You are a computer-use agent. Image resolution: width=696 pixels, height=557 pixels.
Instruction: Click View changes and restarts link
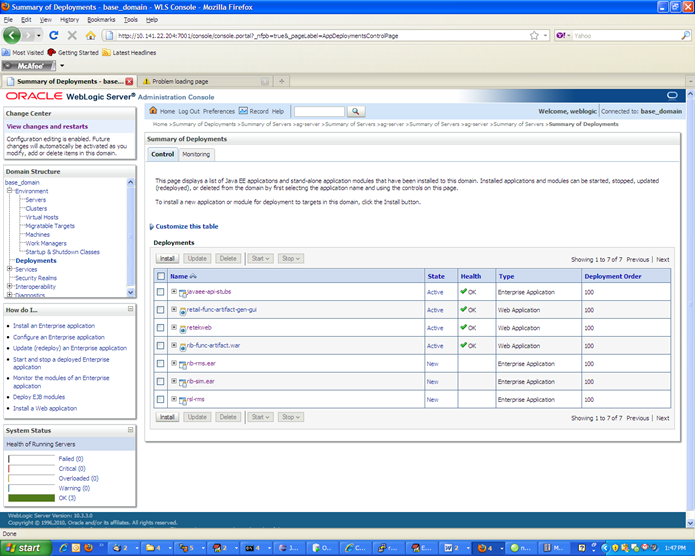click(47, 126)
